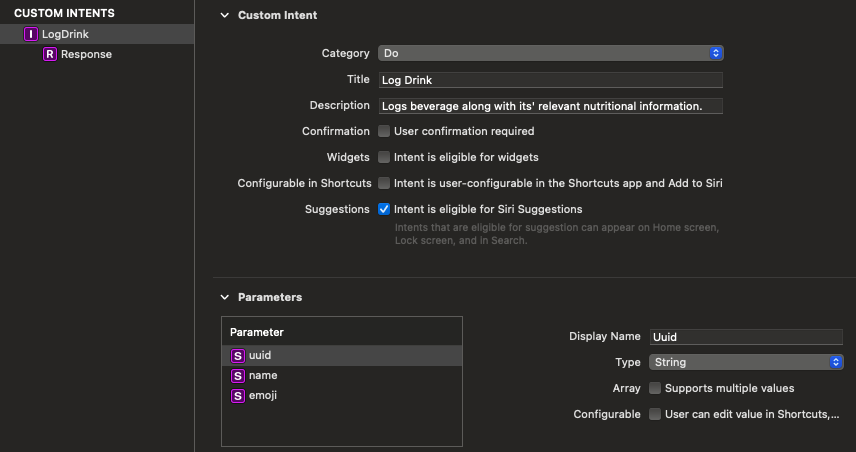
Task: Collapse the Parameters section
Action: coord(224,297)
